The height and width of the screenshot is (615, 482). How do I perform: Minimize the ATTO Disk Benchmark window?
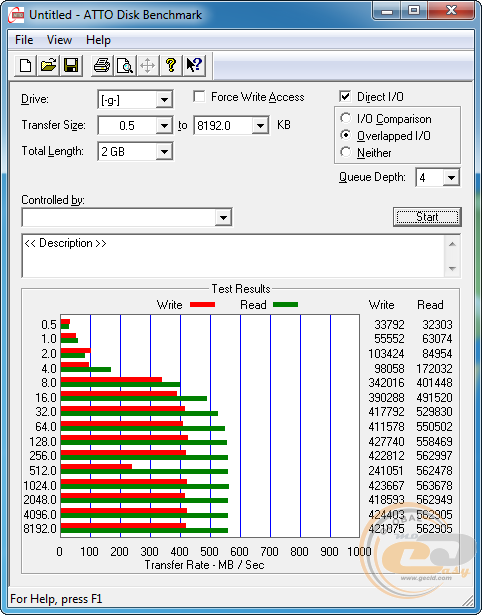click(x=387, y=11)
